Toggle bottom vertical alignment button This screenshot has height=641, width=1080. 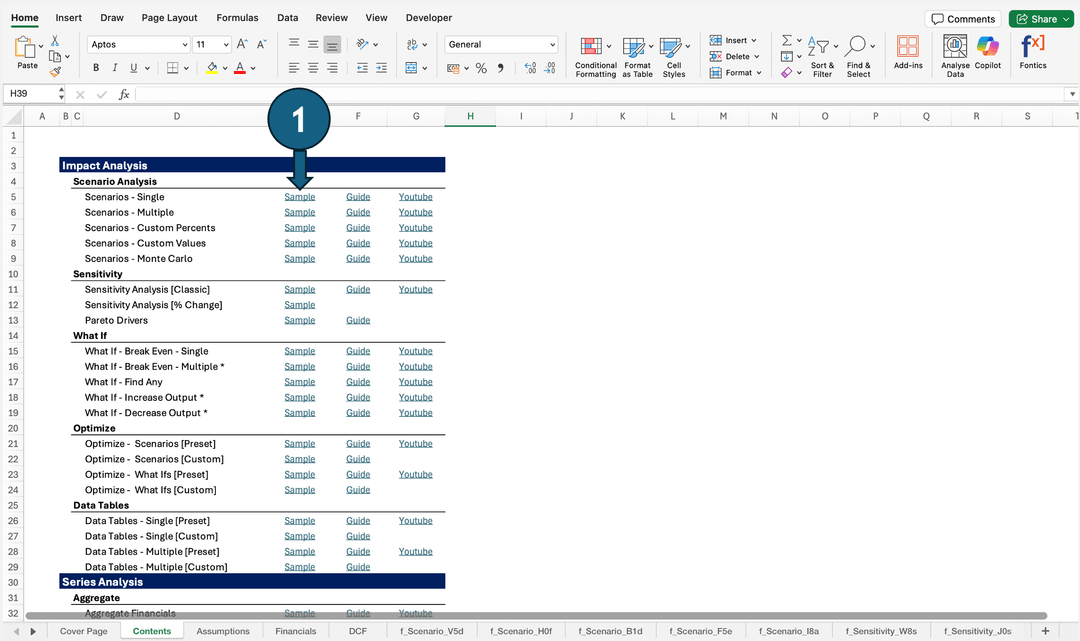click(x=332, y=44)
